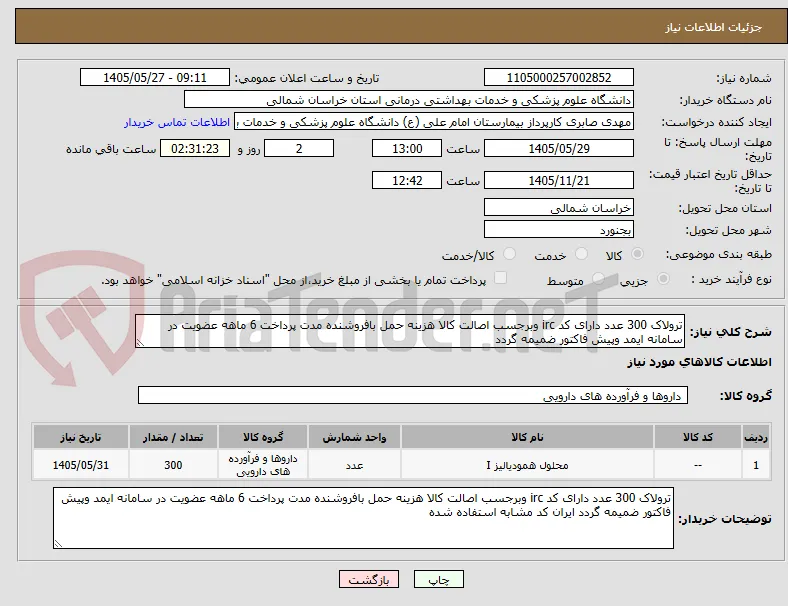
Task: Click the row number cell 1
Action: click(755, 465)
